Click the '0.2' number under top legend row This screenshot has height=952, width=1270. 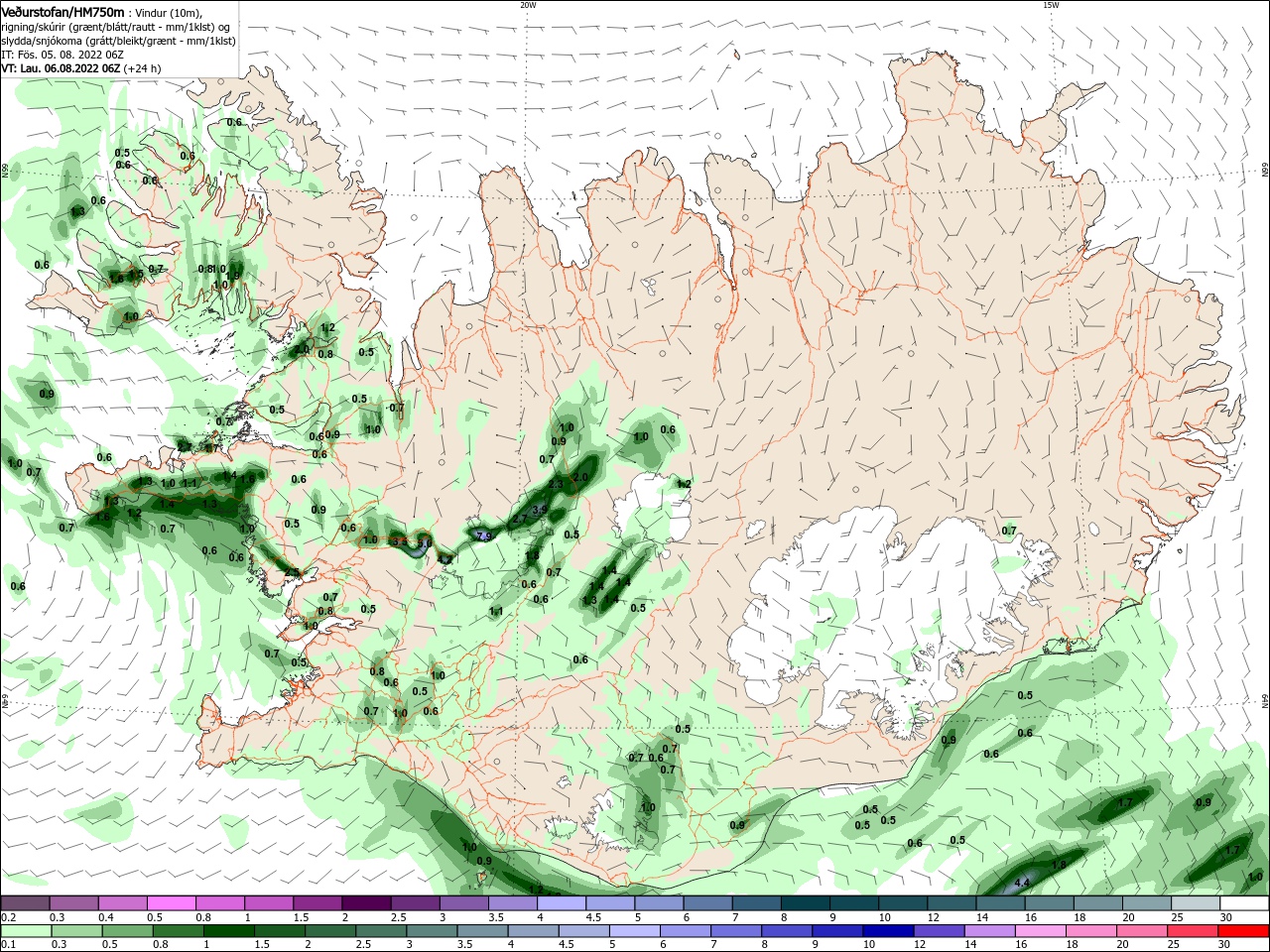coord(9,917)
